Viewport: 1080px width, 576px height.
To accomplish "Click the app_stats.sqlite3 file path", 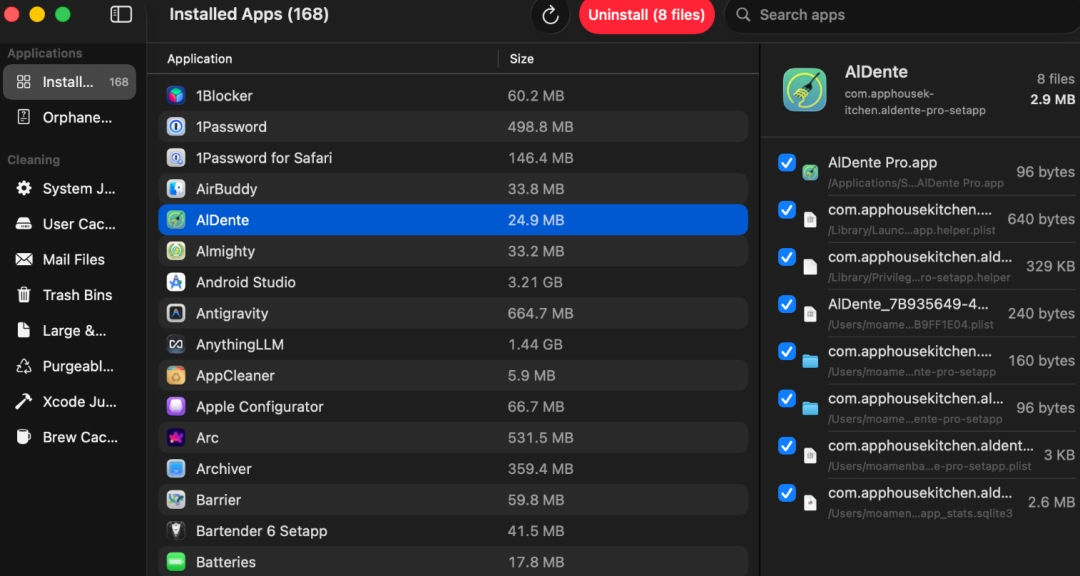I will (x=920, y=513).
